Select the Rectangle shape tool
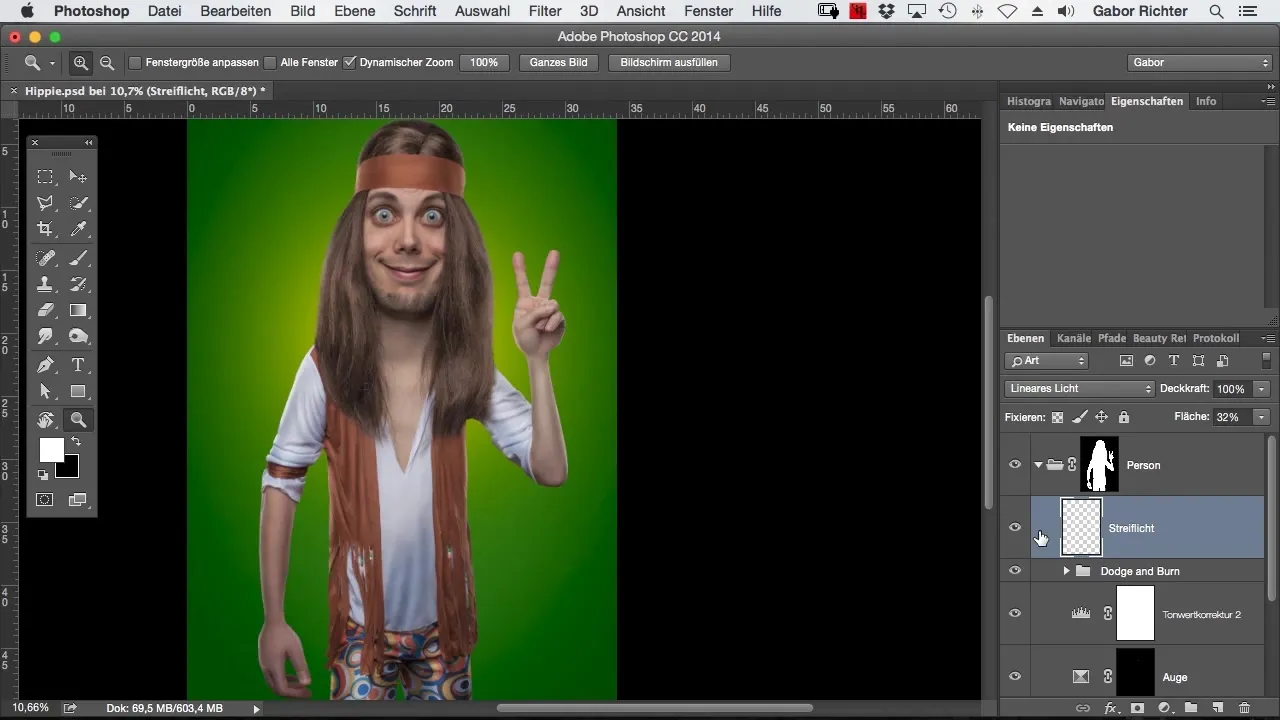Image resolution: width=1280 pixels, height=720 pixels. pos(78,392)
